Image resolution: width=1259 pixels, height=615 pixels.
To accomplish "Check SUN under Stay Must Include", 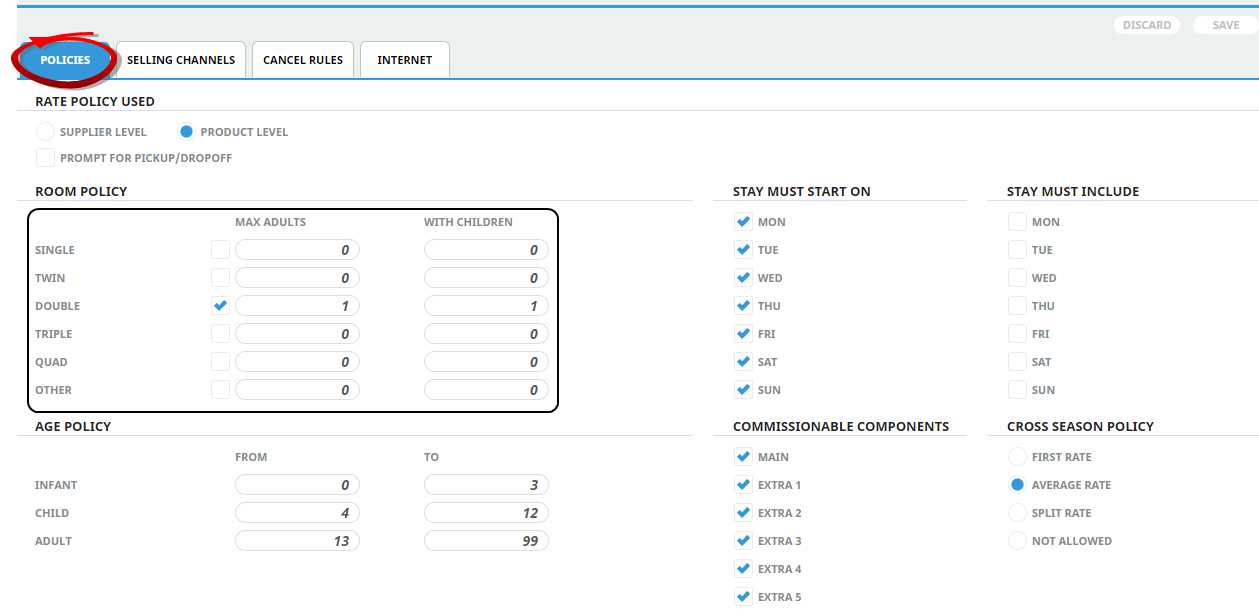I will coord(1017,390).
